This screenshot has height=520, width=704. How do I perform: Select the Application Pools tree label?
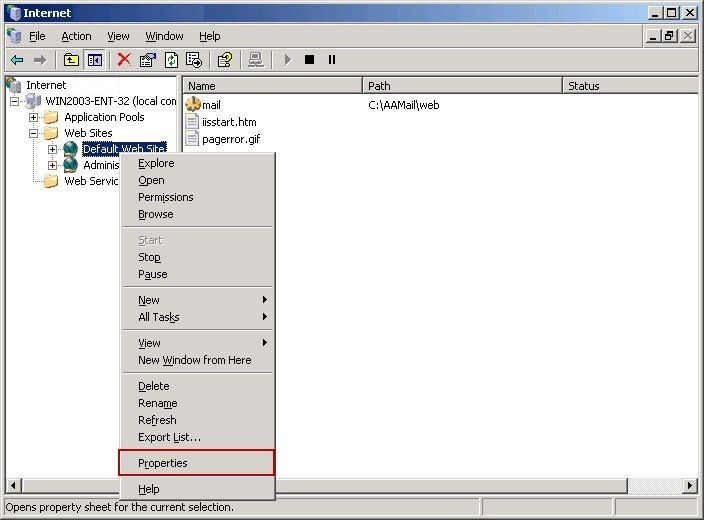point(104,117)
